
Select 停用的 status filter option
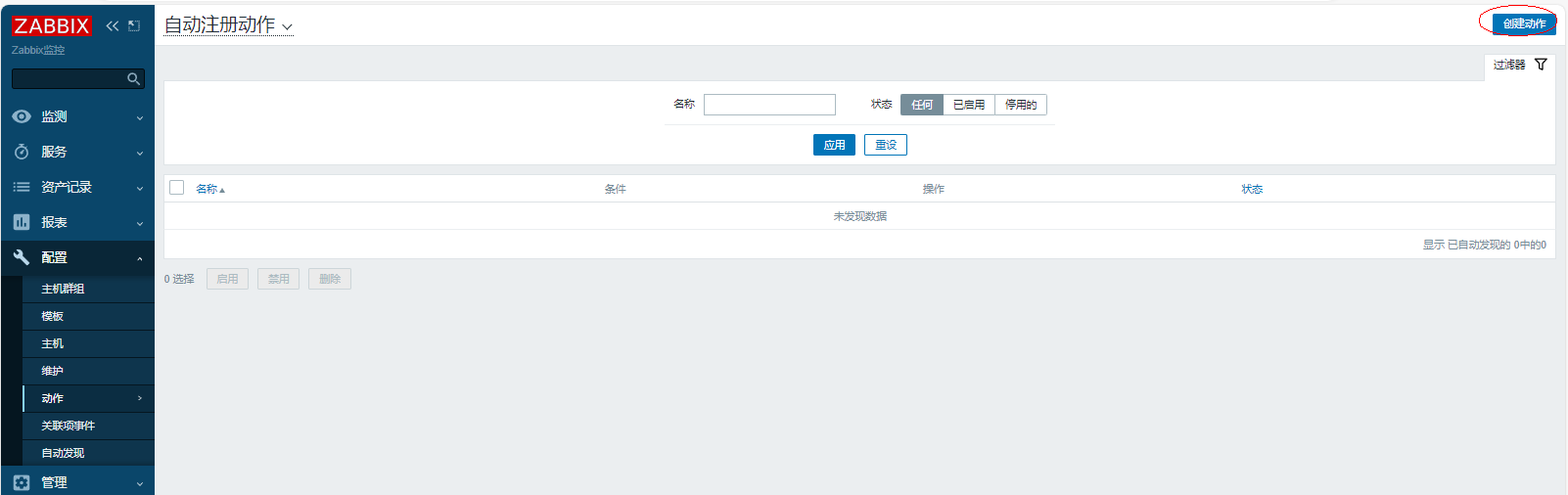1020,105
